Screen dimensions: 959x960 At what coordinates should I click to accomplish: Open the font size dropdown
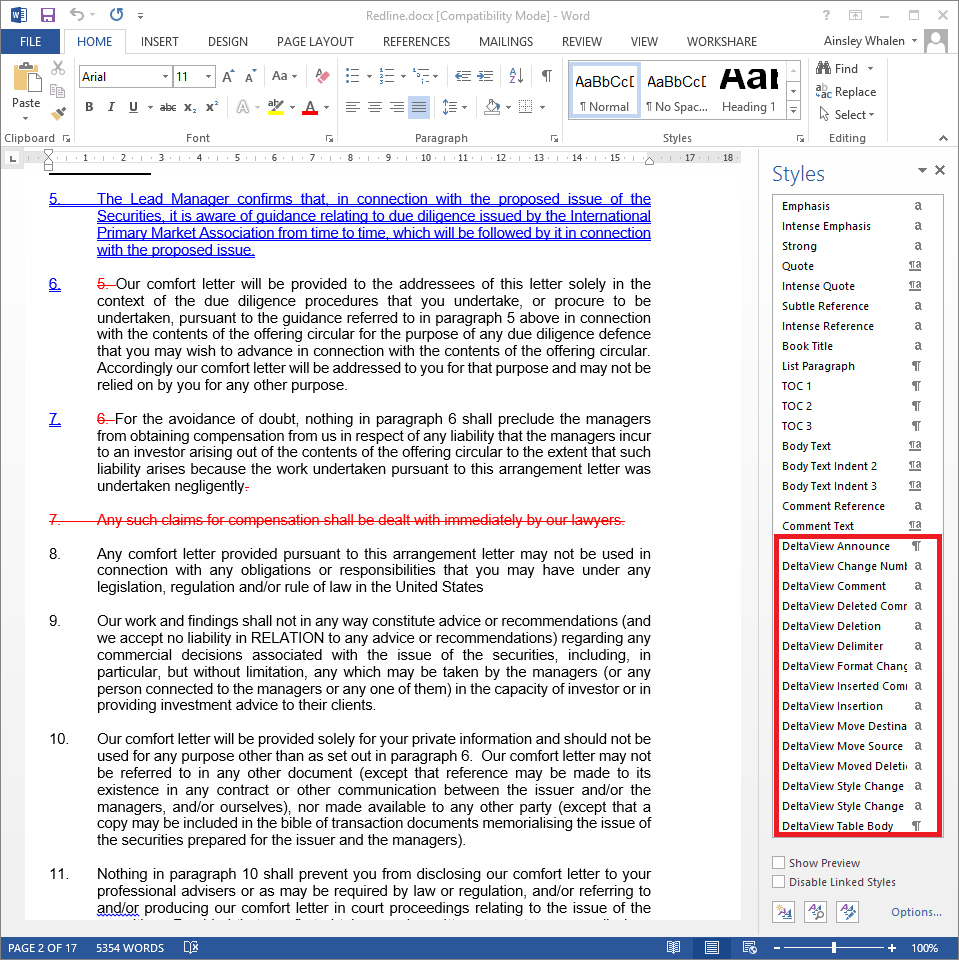tap(209, 77)
